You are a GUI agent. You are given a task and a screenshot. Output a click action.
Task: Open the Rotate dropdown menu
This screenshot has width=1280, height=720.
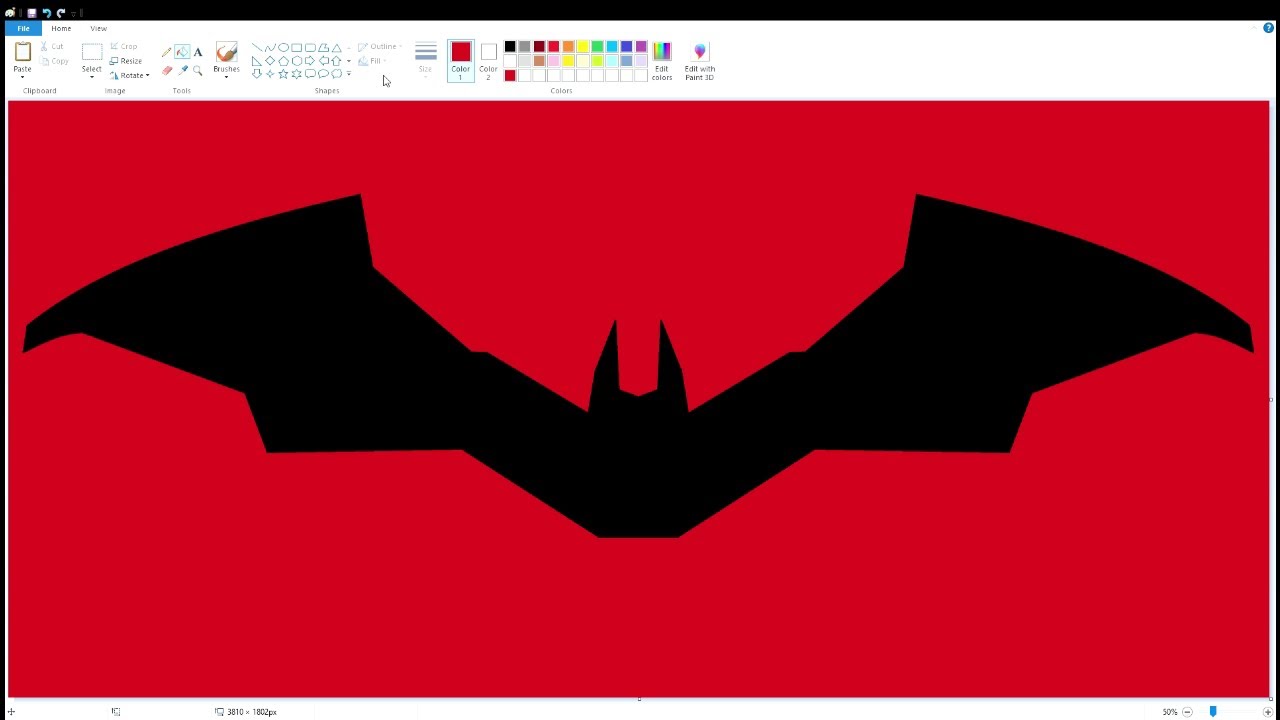129,75
